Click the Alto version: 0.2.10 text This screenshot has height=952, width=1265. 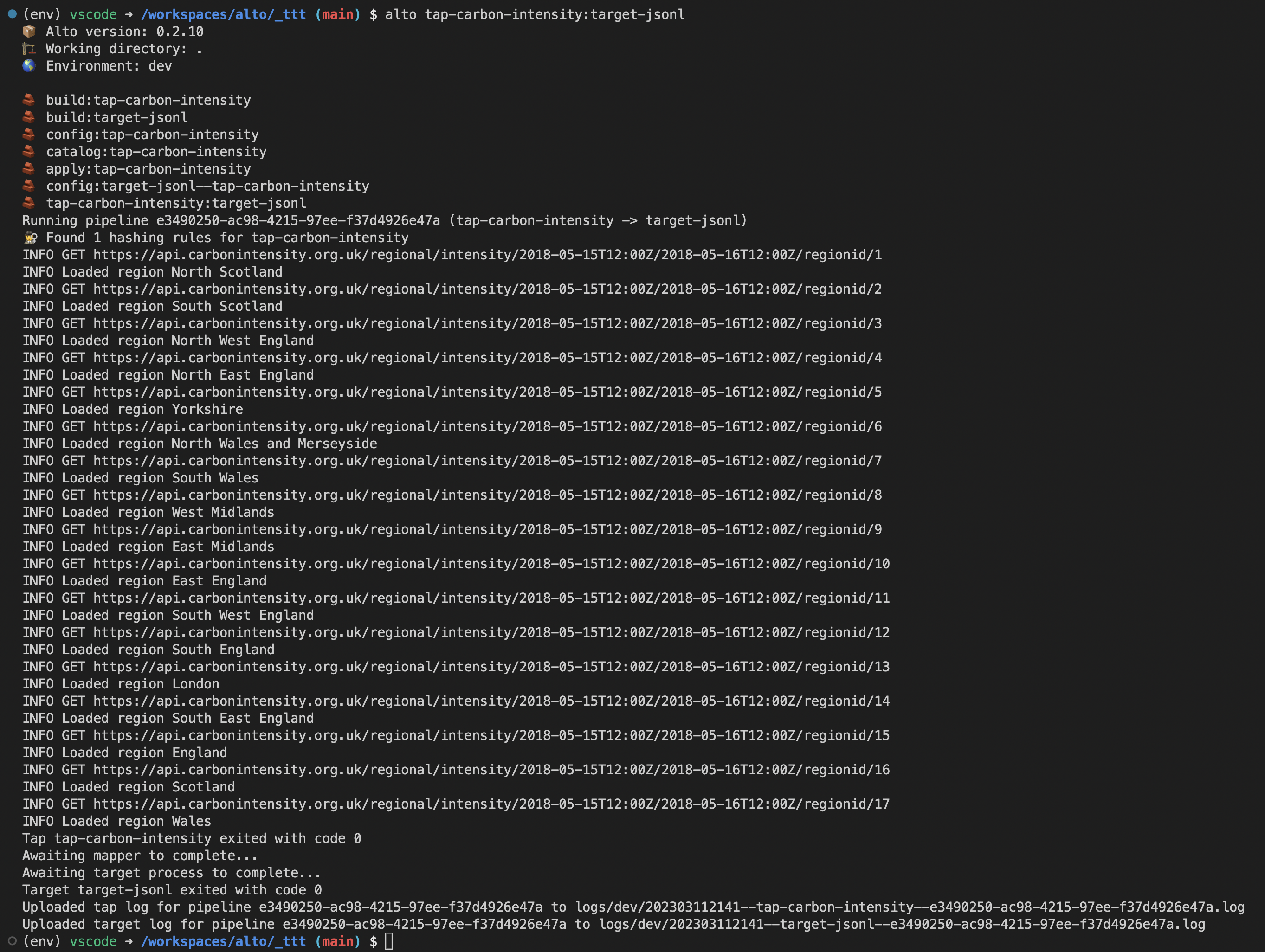[x=125, y=32]
